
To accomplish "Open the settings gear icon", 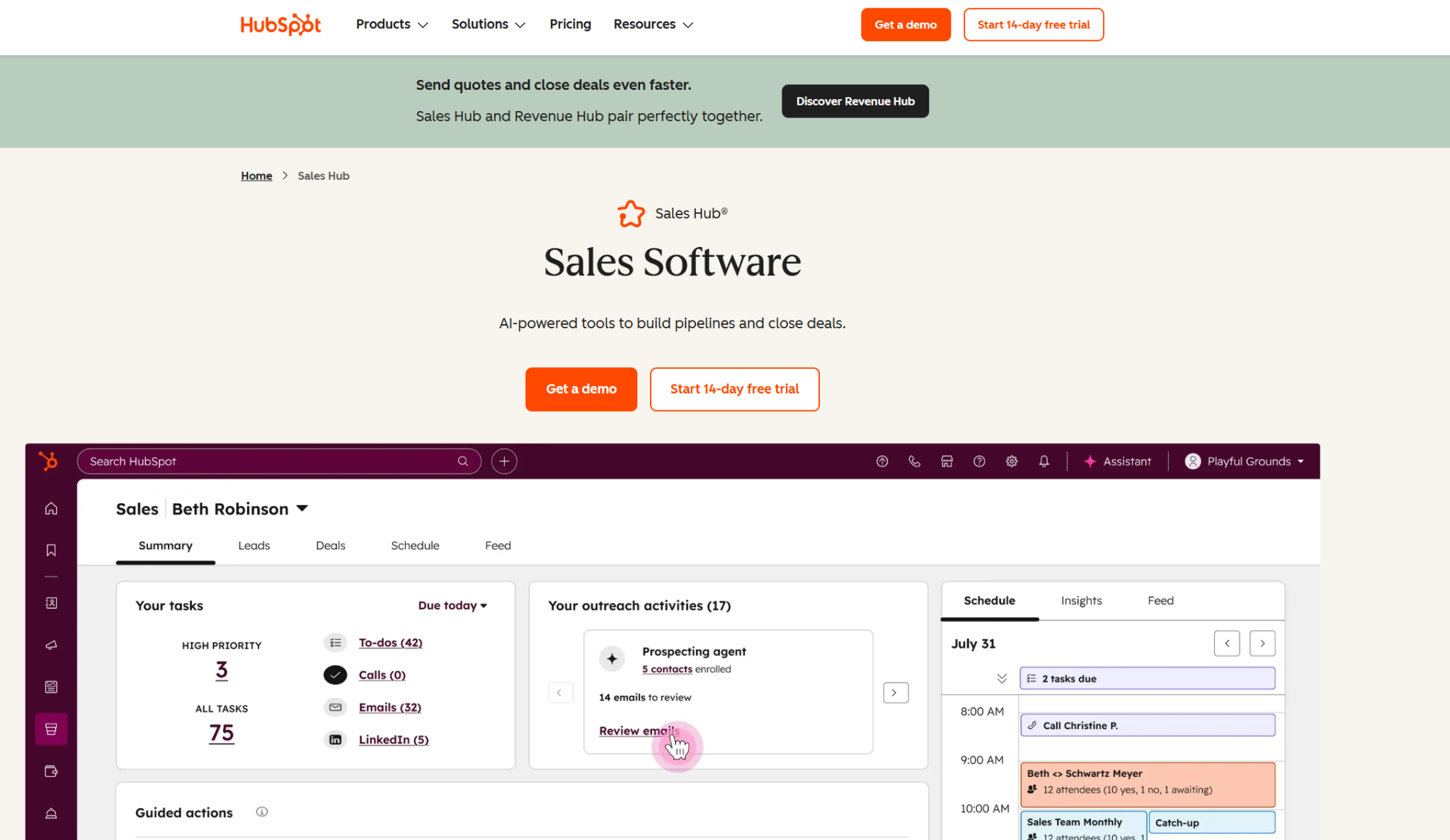I will click(x=1012, y=461).
